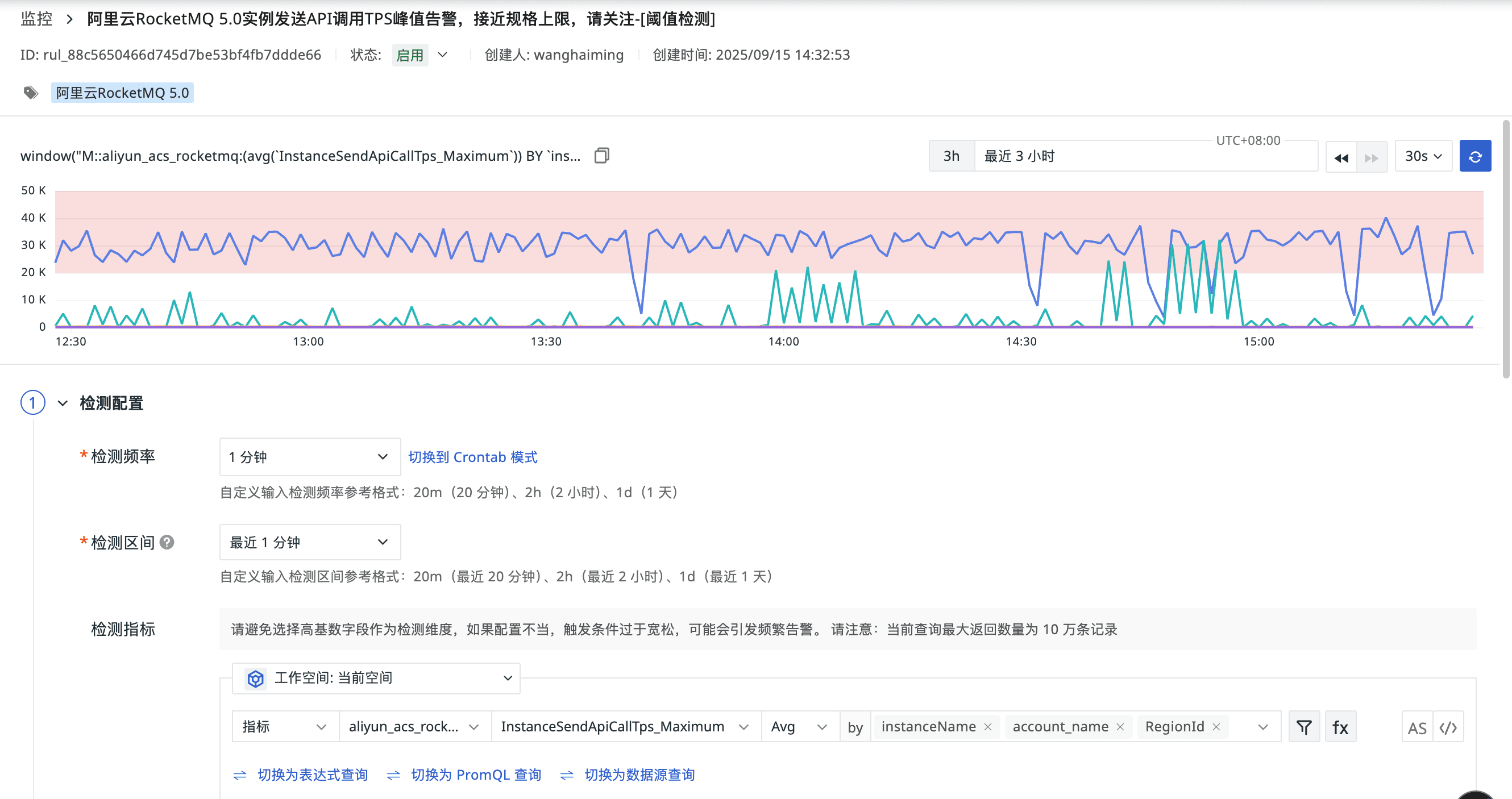Open the fx function icon
Screen dimensions: 1512x799
(x=1340, y=727)
